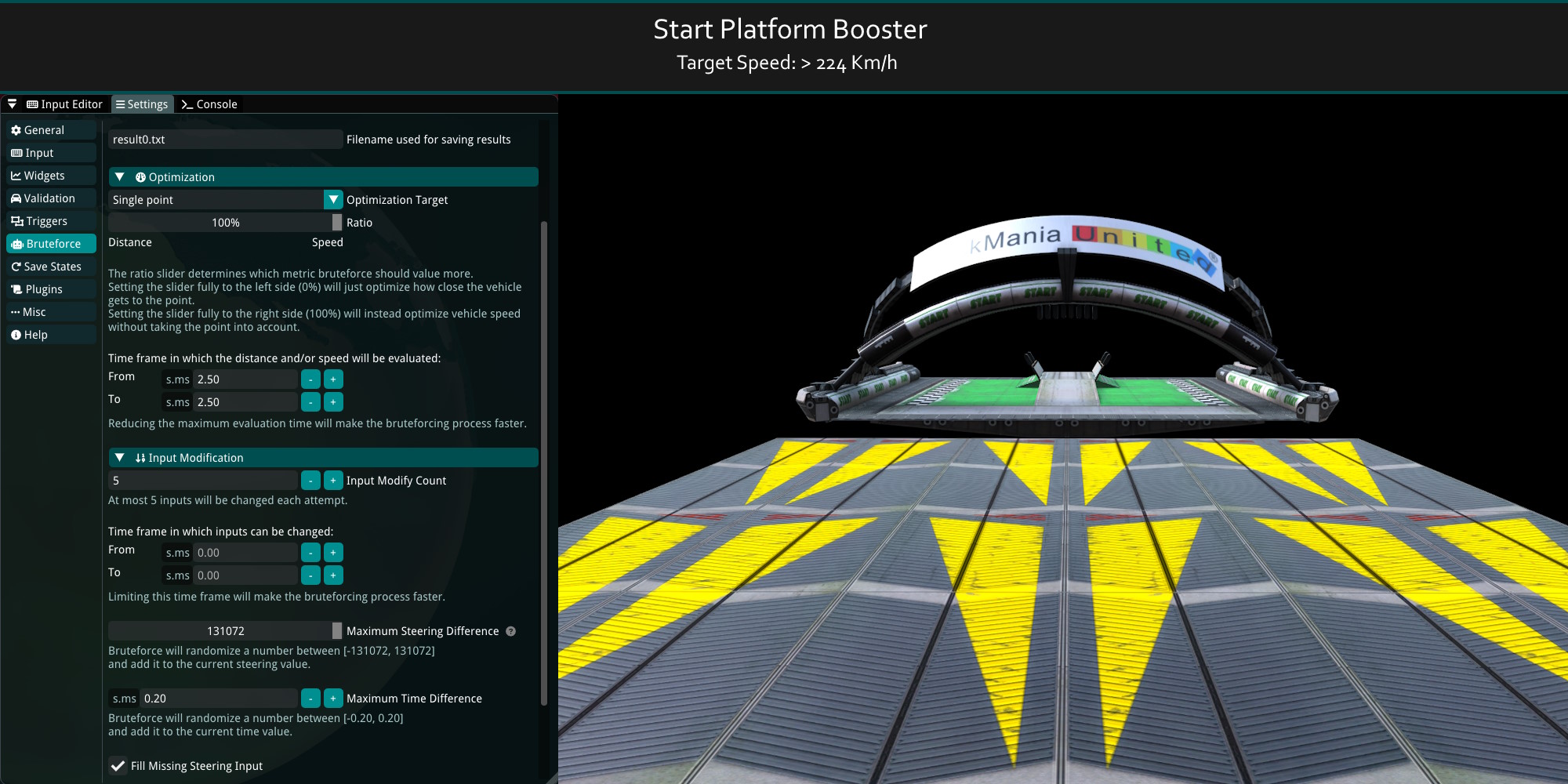Decrease the Maximum Time Difference
Viewport: 1568px width, 784px height.
point(310,699)
